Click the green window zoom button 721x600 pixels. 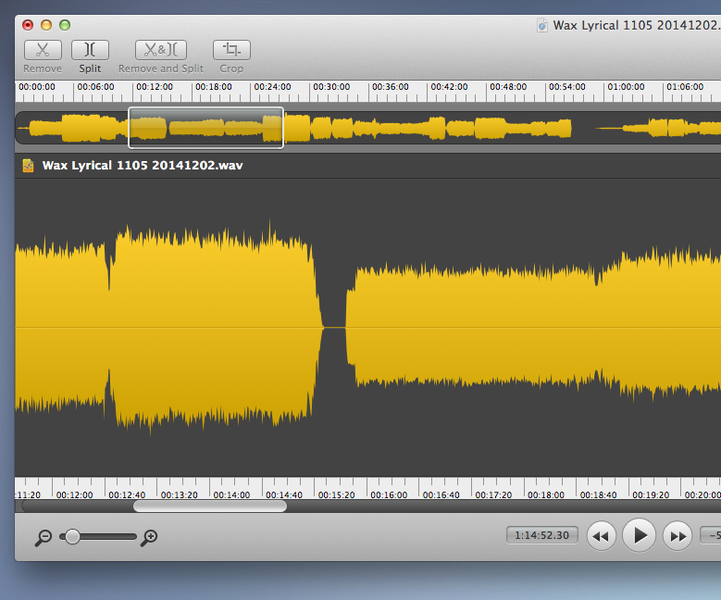pos(65,25)
